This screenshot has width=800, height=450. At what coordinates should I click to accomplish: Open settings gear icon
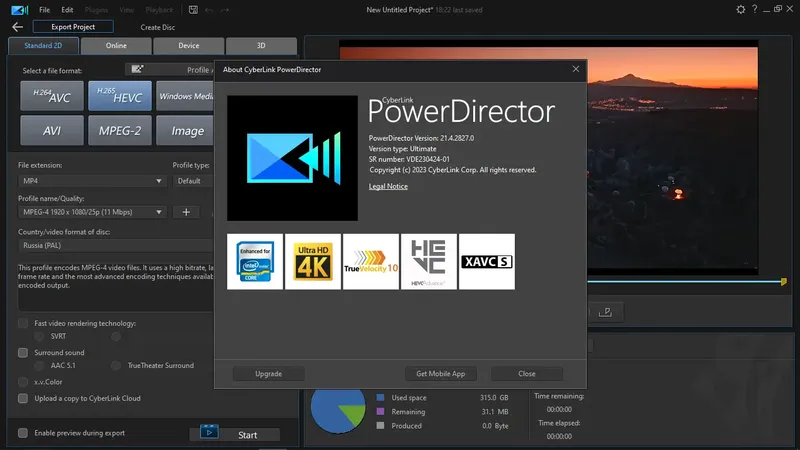pos(740,9)
